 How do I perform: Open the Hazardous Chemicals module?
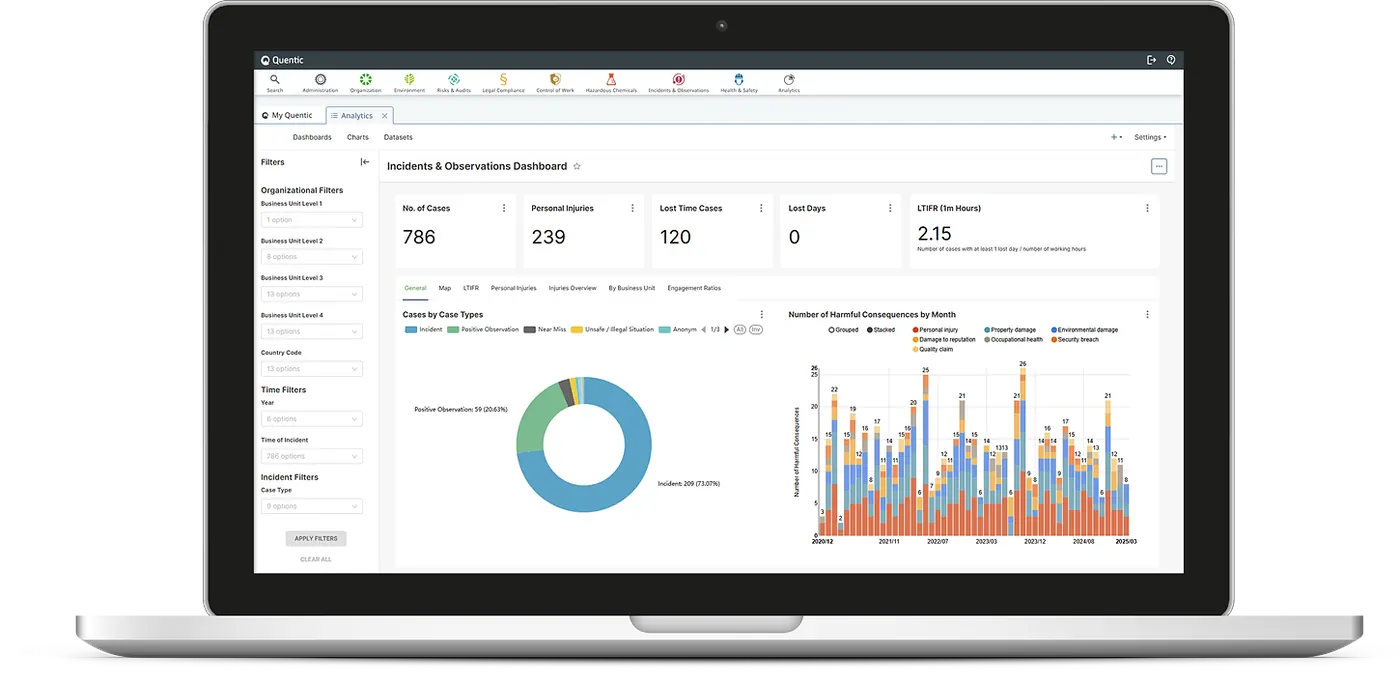click(x=611, y=82)
